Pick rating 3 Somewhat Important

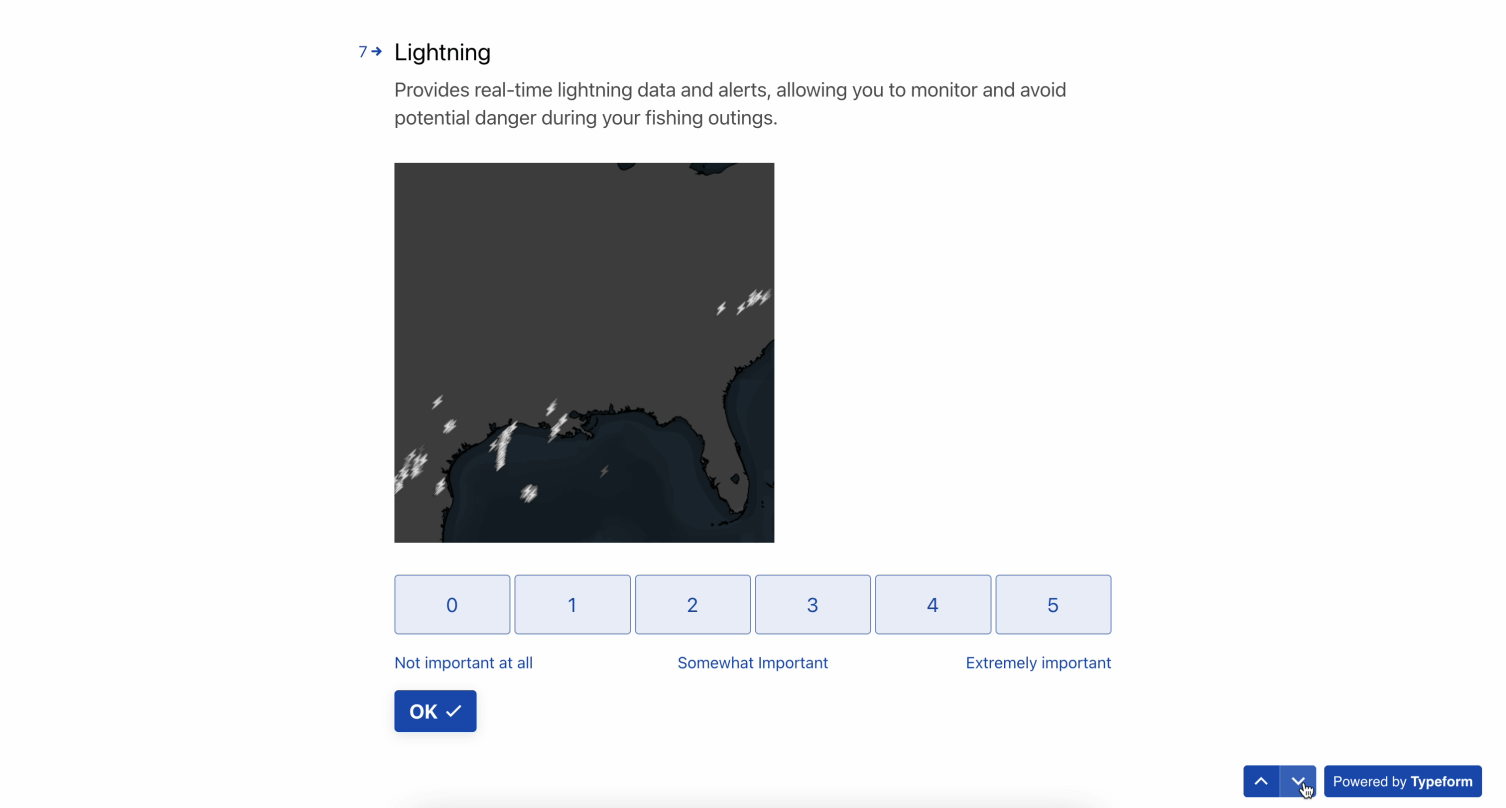click(x=812, y=604)
